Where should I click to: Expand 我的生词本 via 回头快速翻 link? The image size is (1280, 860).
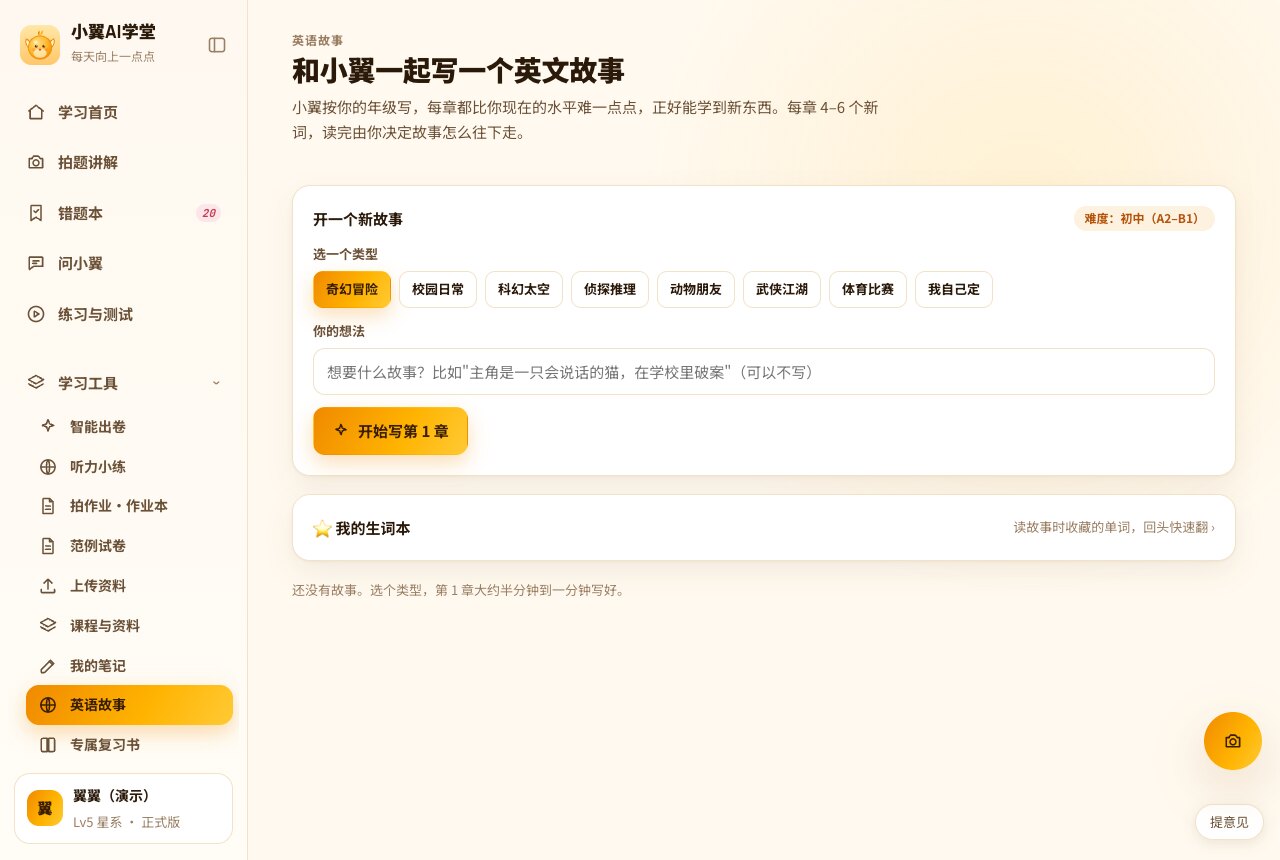pyautogui.click(x=1114, y=527)
